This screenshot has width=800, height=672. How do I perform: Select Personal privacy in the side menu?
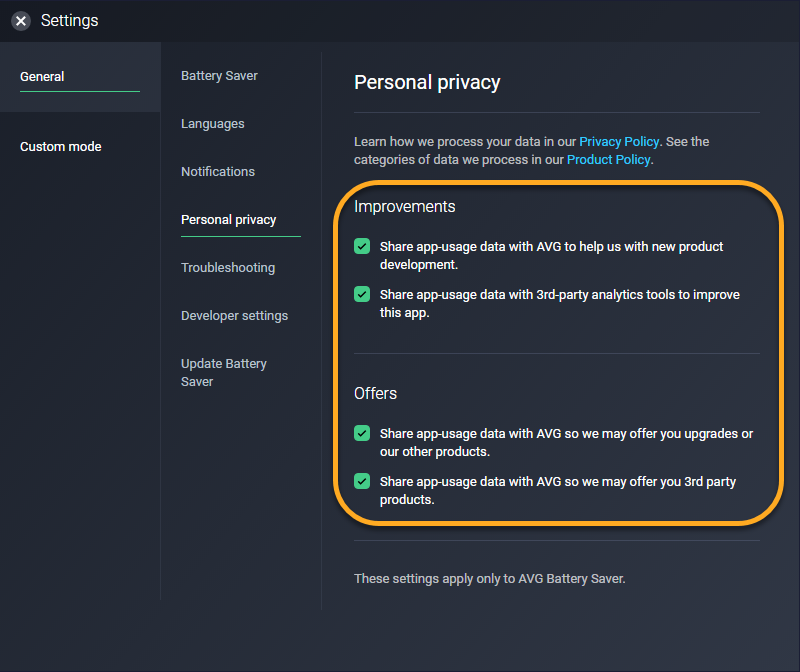(229, 220)
